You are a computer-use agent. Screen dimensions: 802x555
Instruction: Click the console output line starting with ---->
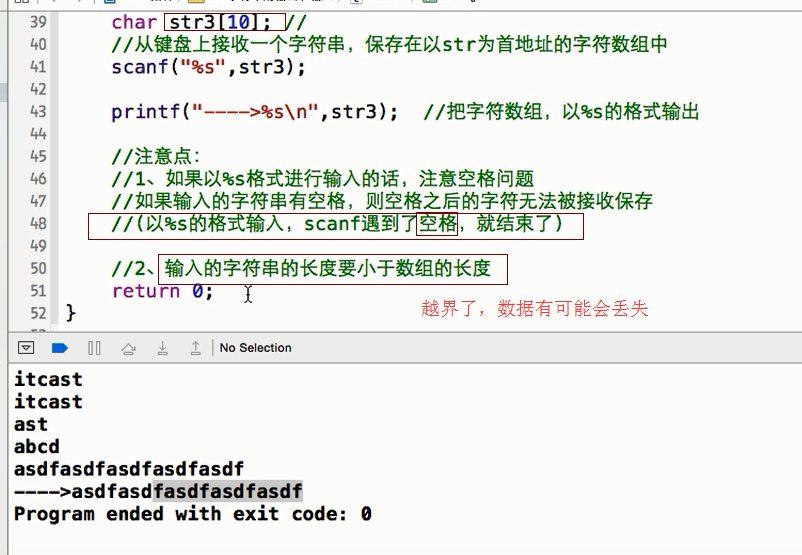(158, 492)
